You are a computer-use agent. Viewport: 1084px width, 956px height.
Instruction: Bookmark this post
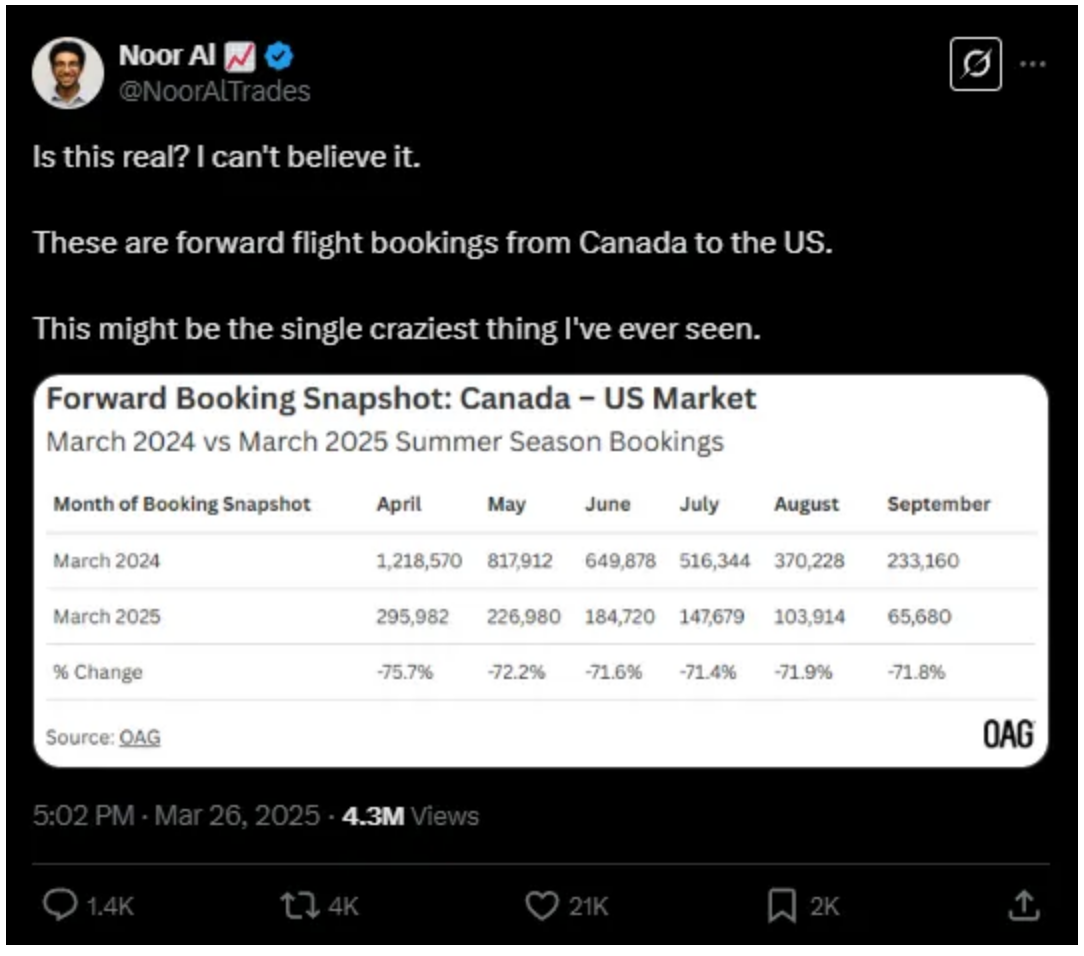click(x=781, y=906)
